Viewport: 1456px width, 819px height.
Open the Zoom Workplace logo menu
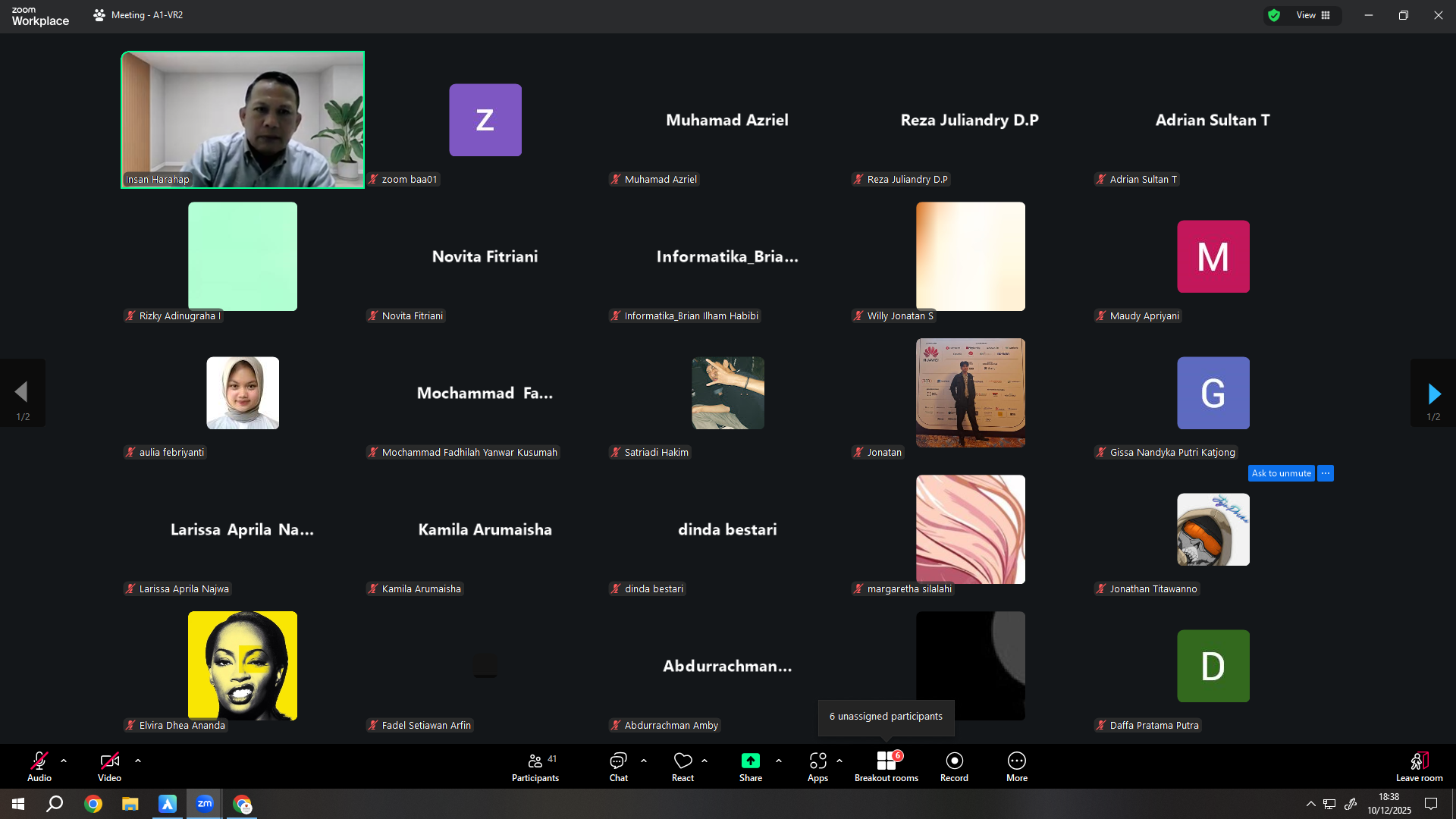(40, 16)
